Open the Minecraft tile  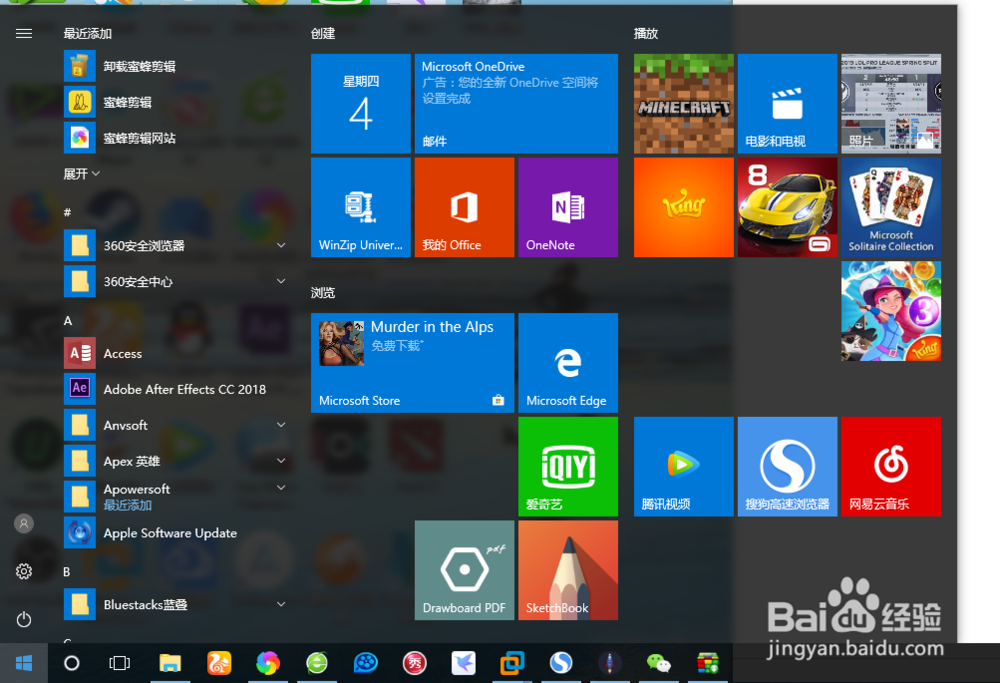coord(684,103)
